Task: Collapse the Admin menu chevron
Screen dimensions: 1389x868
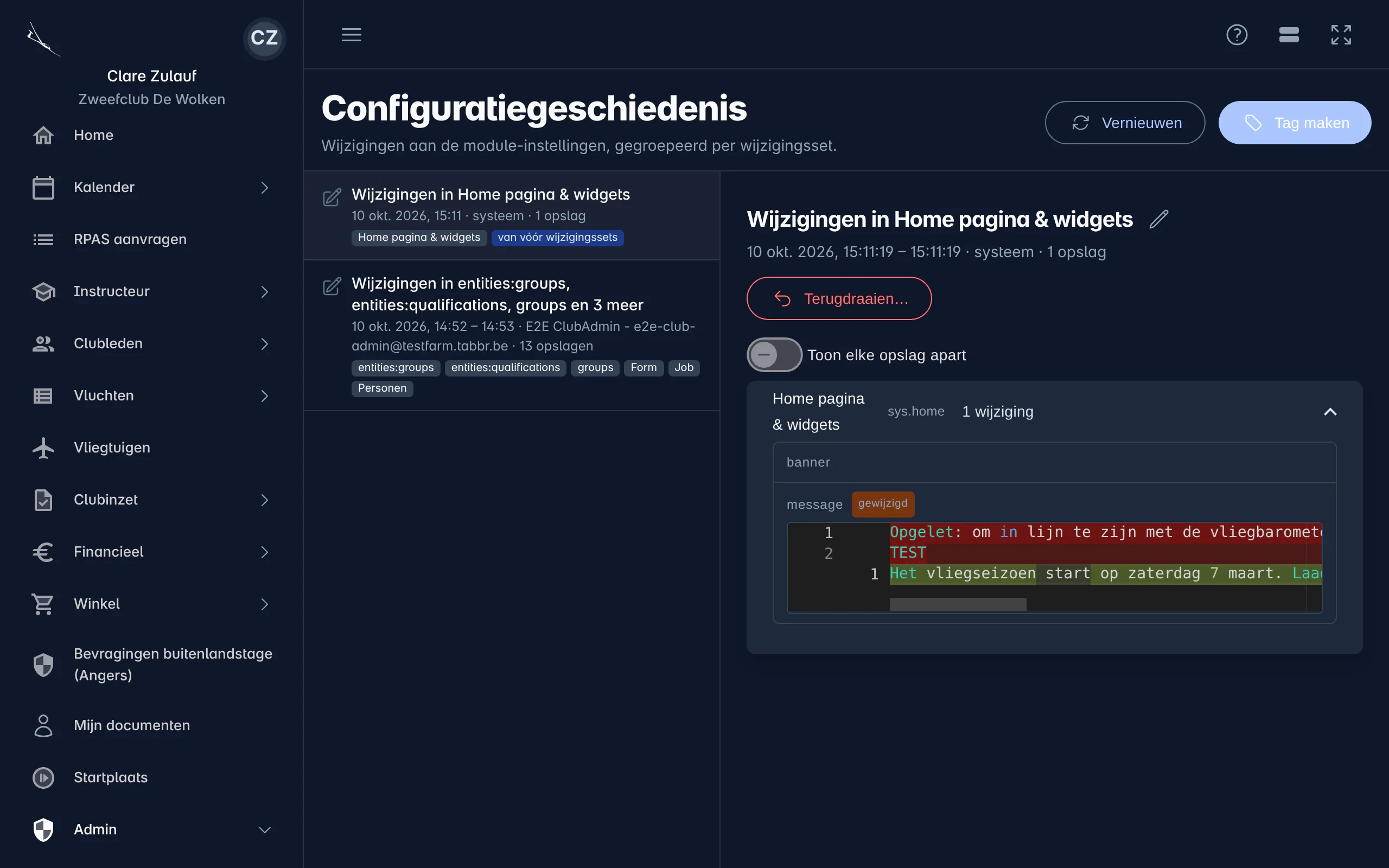Action: tap(264, 830)
